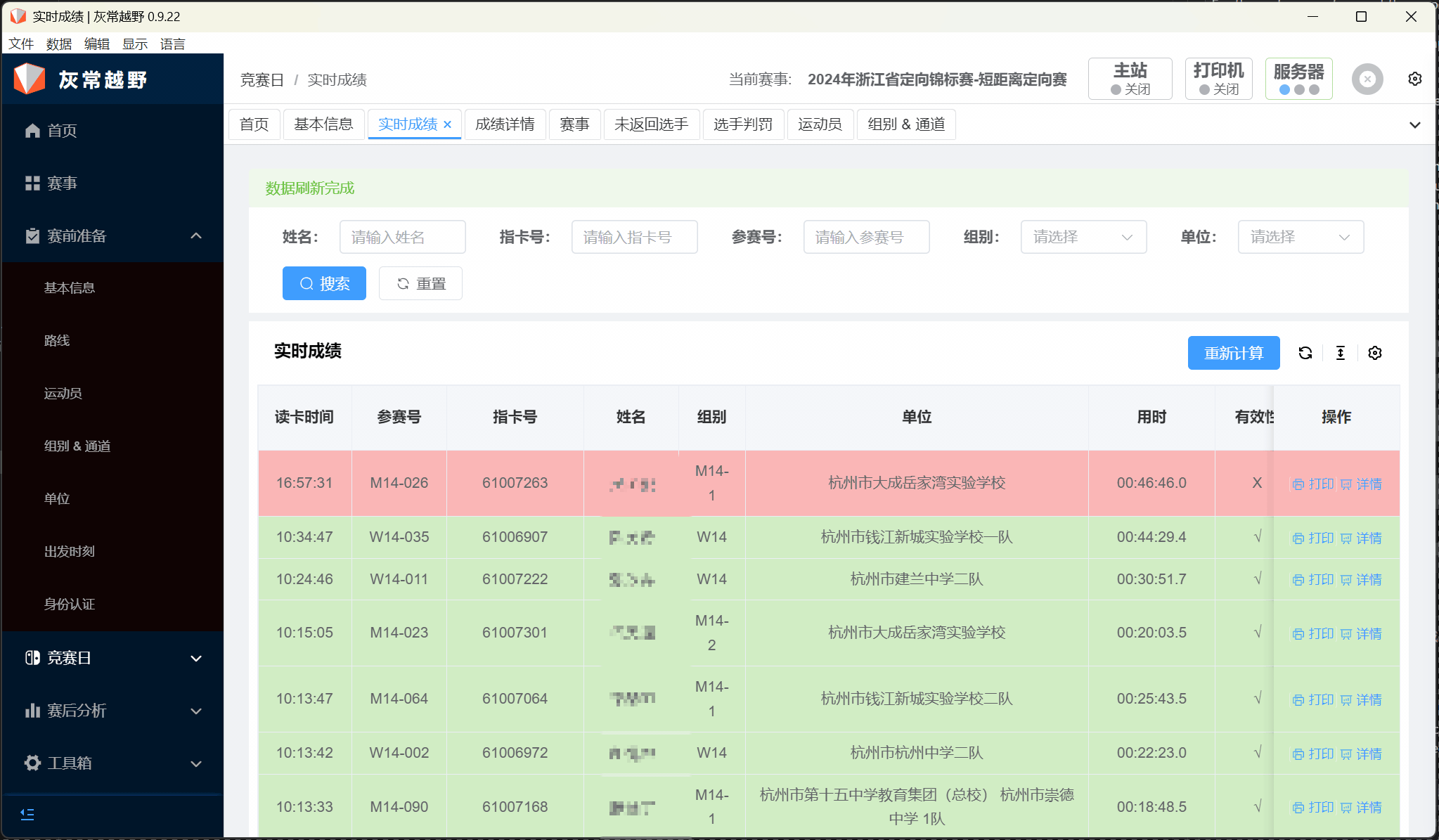
Task: Click the 指卡号 input field
Action: [635, 237]
